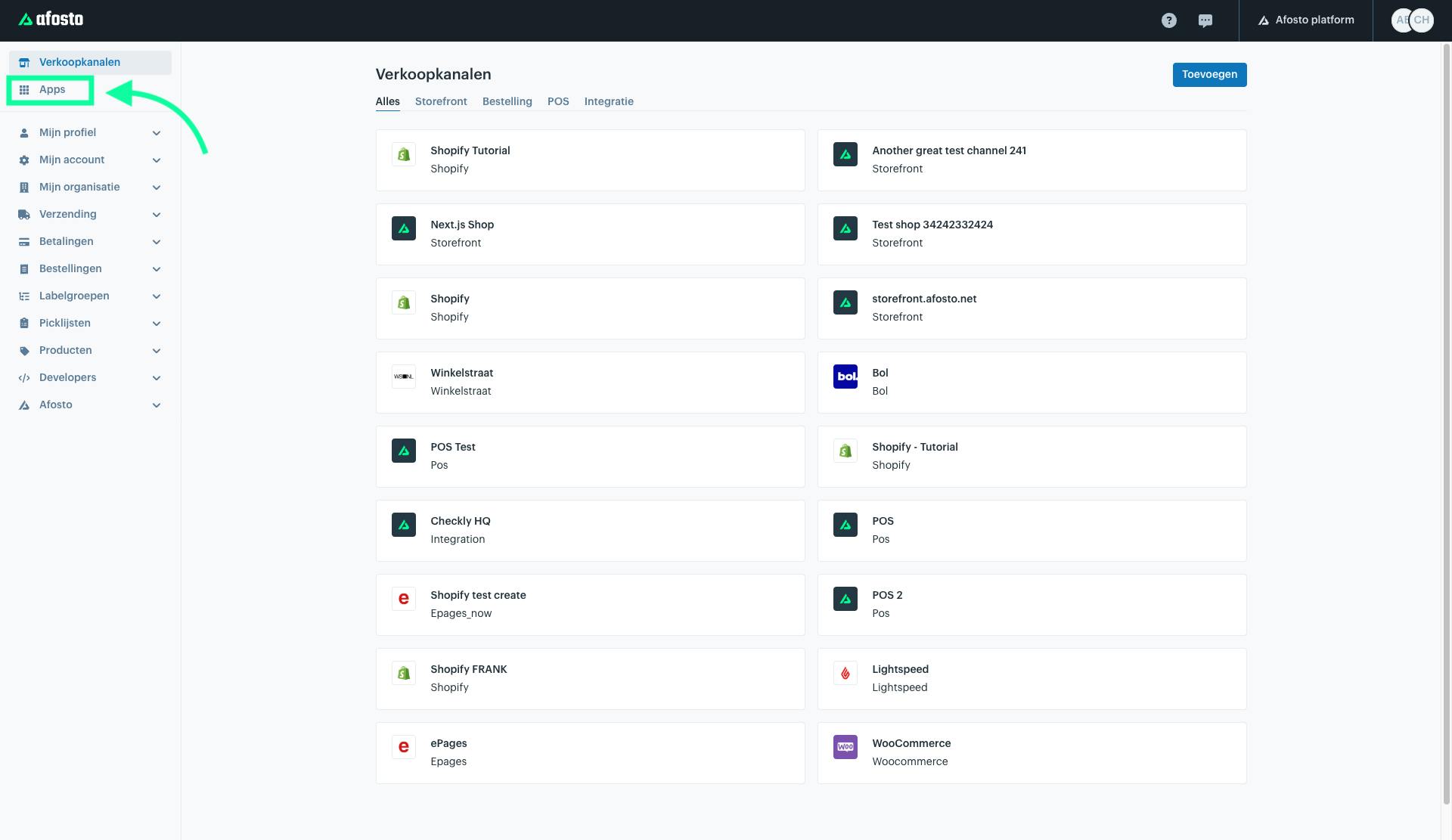The height and width of the screenshot is (840, 1452).
Task: Click the CH user avatar
Action: click(x=1422, y=20)
